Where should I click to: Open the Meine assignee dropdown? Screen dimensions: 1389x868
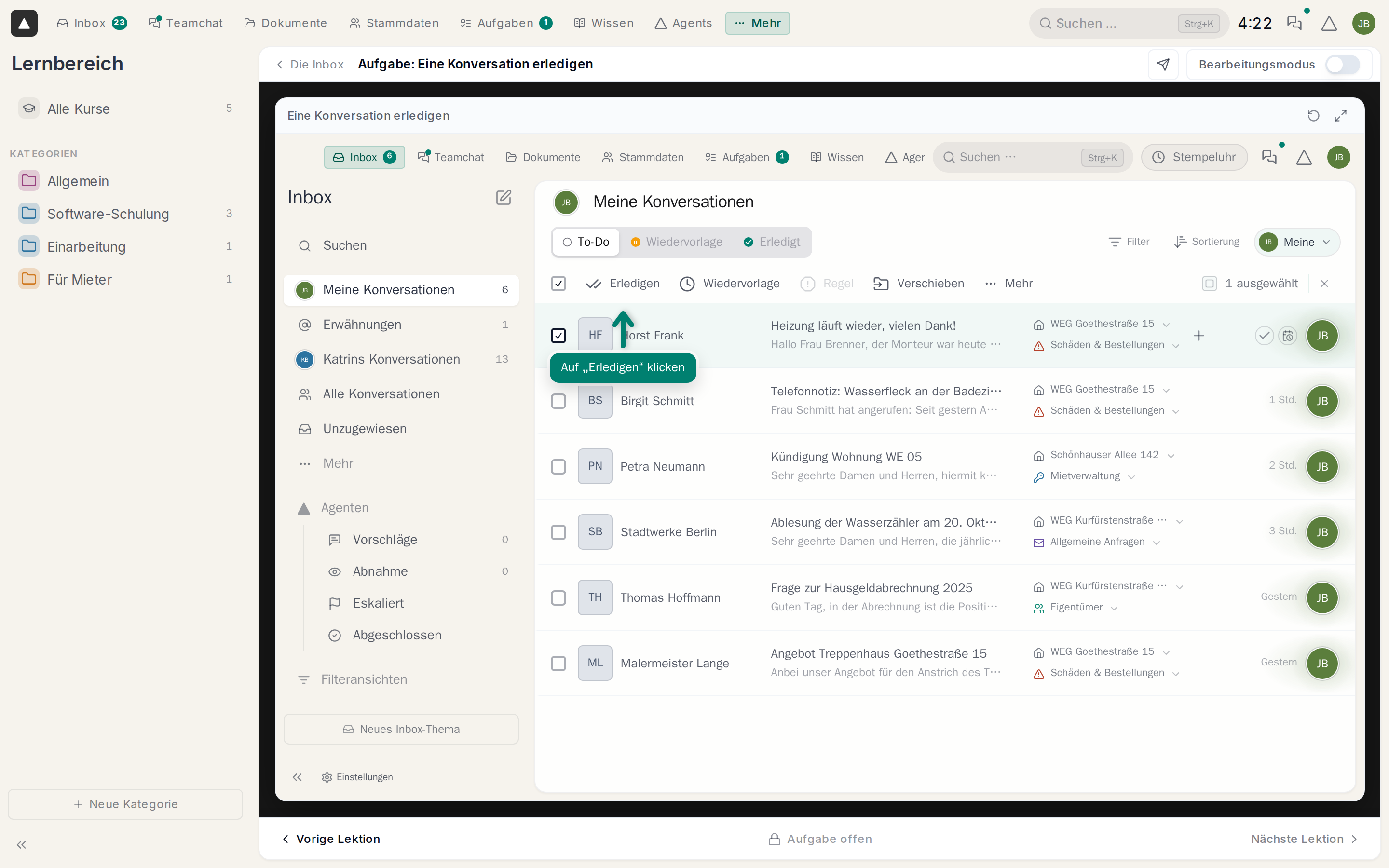(x=1296, y=242)
